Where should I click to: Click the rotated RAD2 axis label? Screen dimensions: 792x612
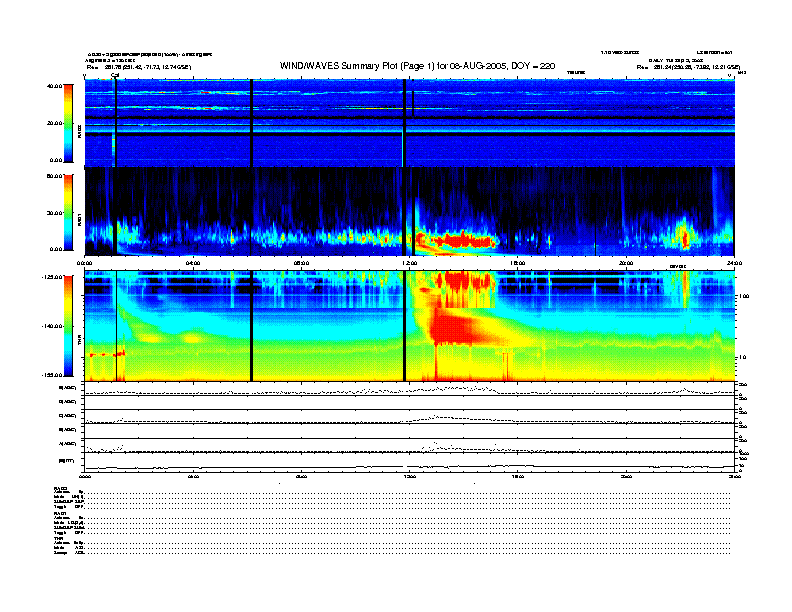[79, 132]
